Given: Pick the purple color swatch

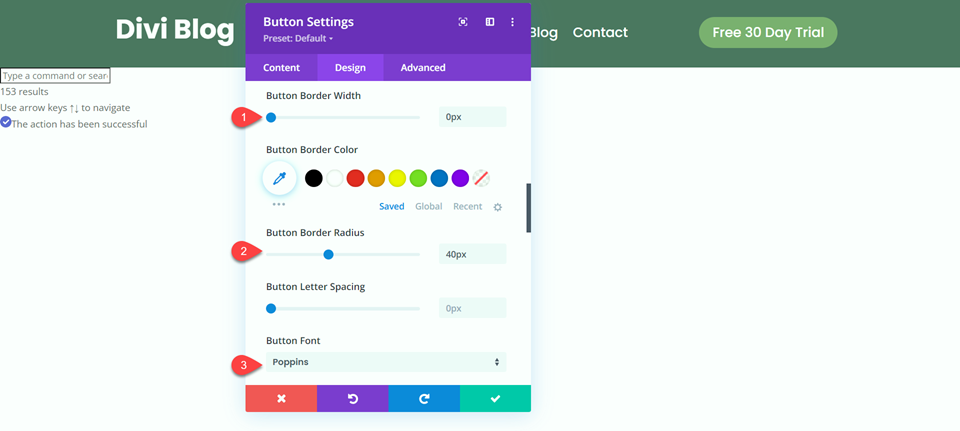Looking at the screenshot, I should click(x=460, y=178).
